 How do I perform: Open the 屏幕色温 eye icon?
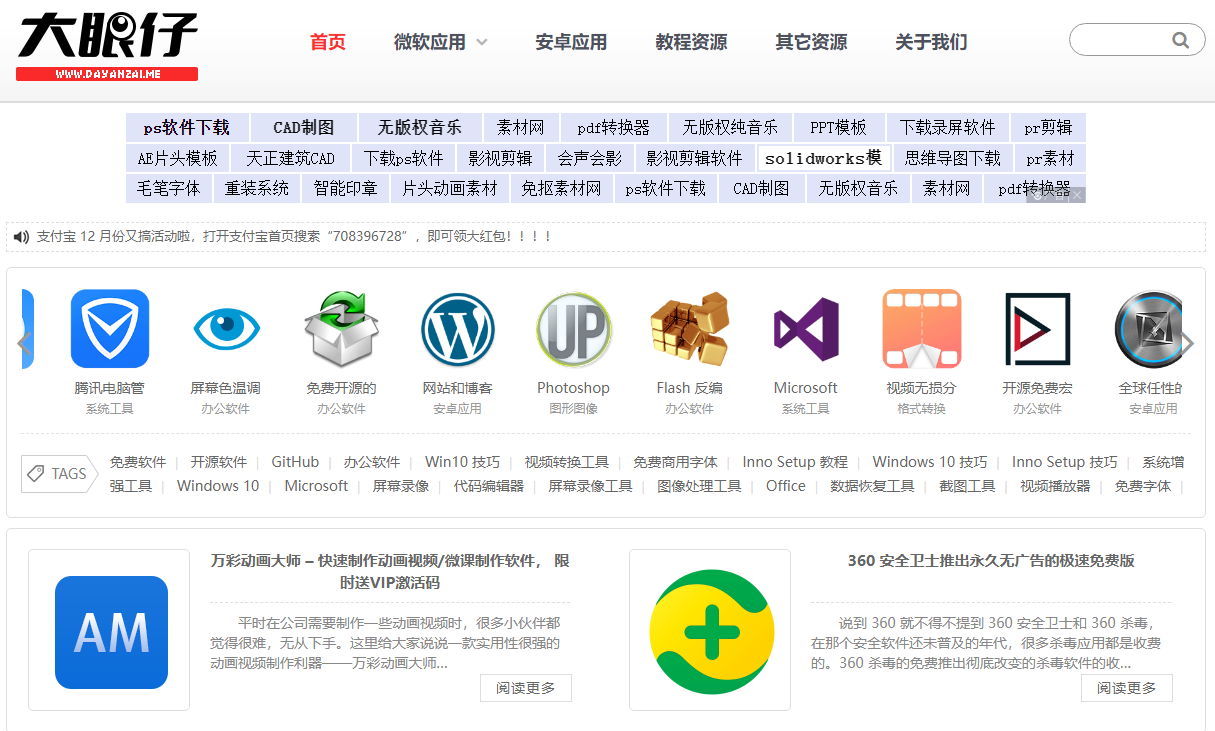226,329
